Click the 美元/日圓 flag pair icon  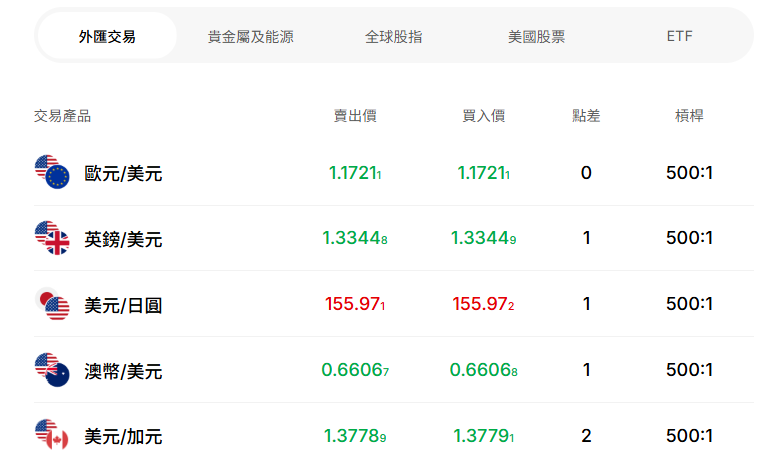pos(52,304)
